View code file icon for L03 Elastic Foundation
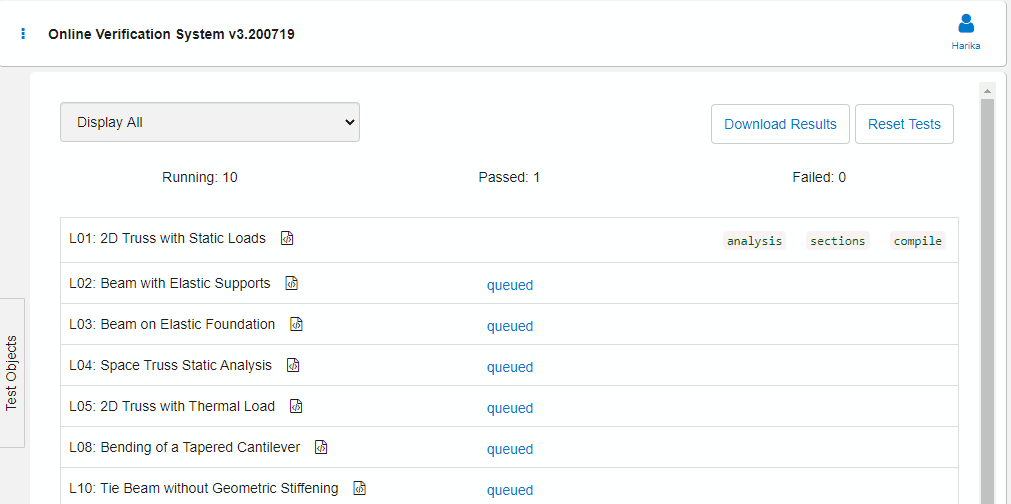 [x=296, y=324]
